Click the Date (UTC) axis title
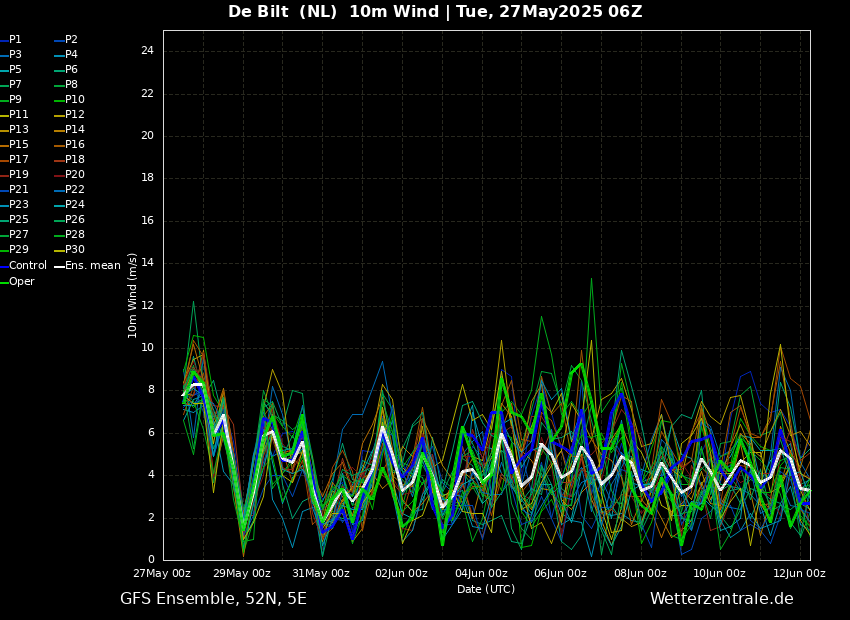 click(x=486, y=589)
